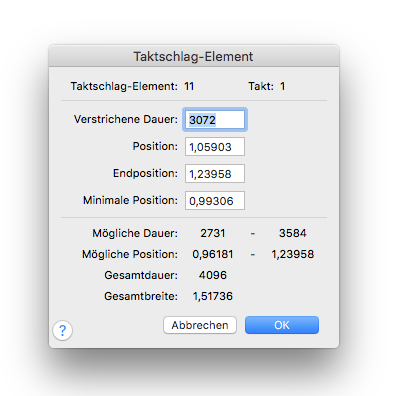This screenshot has width=408, height=396.
Task: Click the Taktschlag-Element number 11
Action: point(189,86)
